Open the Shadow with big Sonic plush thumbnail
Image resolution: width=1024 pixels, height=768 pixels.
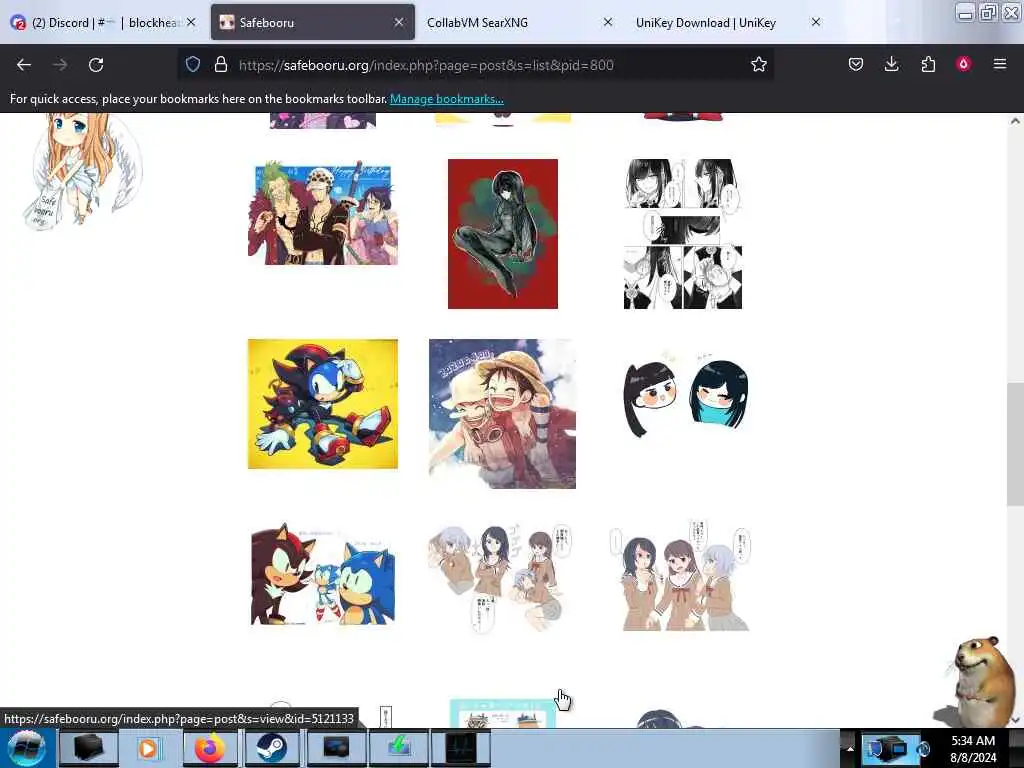(x=323, y=573)
